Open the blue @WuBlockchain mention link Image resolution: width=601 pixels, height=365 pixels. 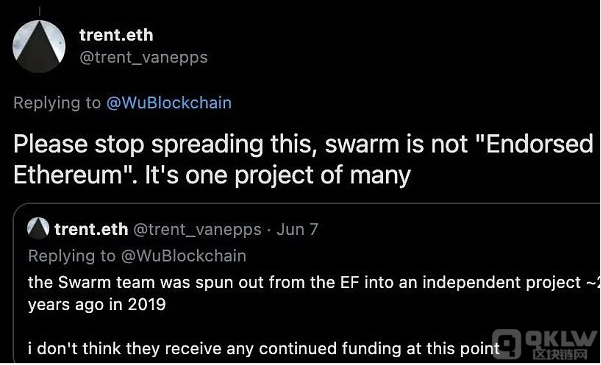click(x=169, y=103)
